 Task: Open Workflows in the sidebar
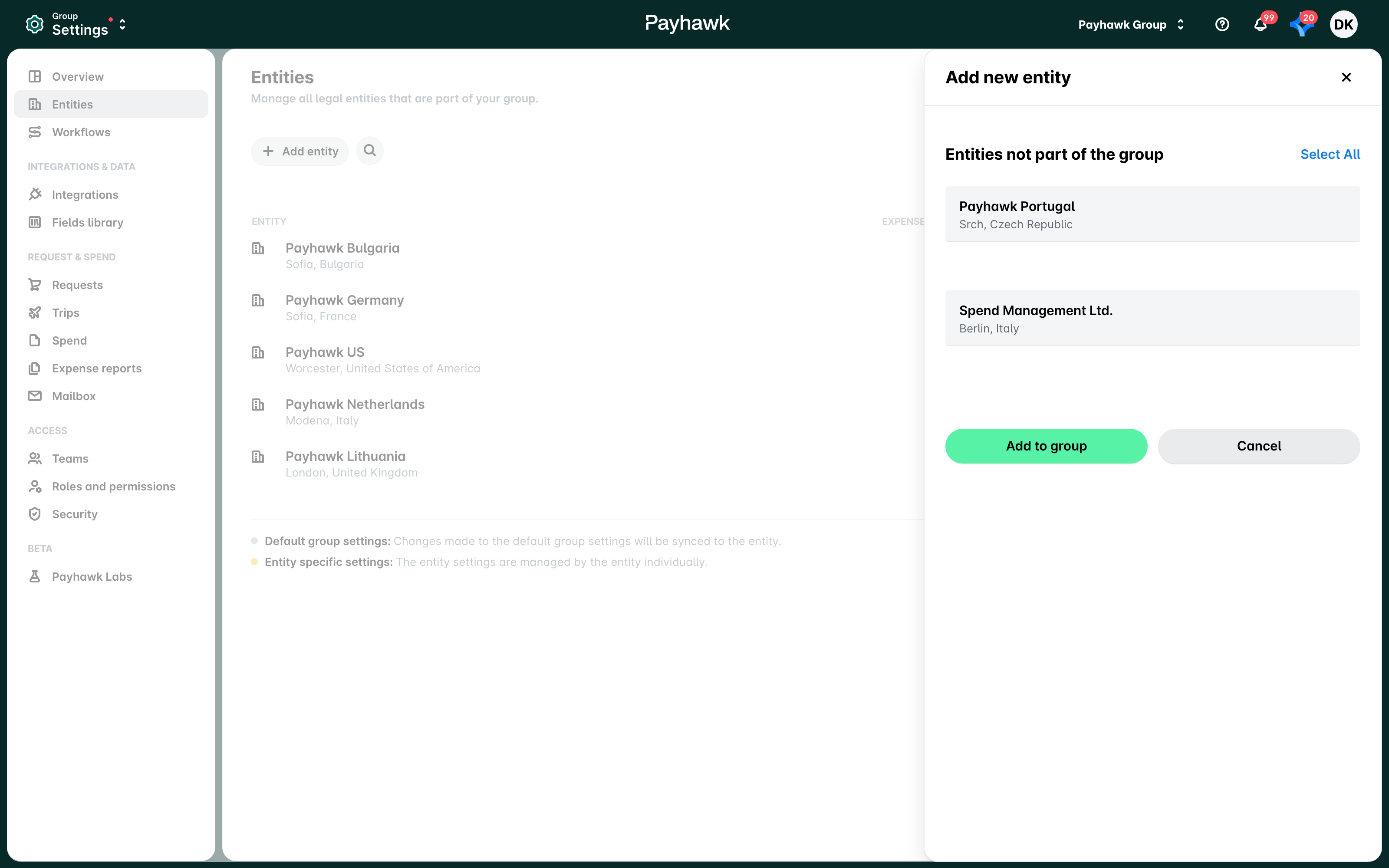(112, 132)
